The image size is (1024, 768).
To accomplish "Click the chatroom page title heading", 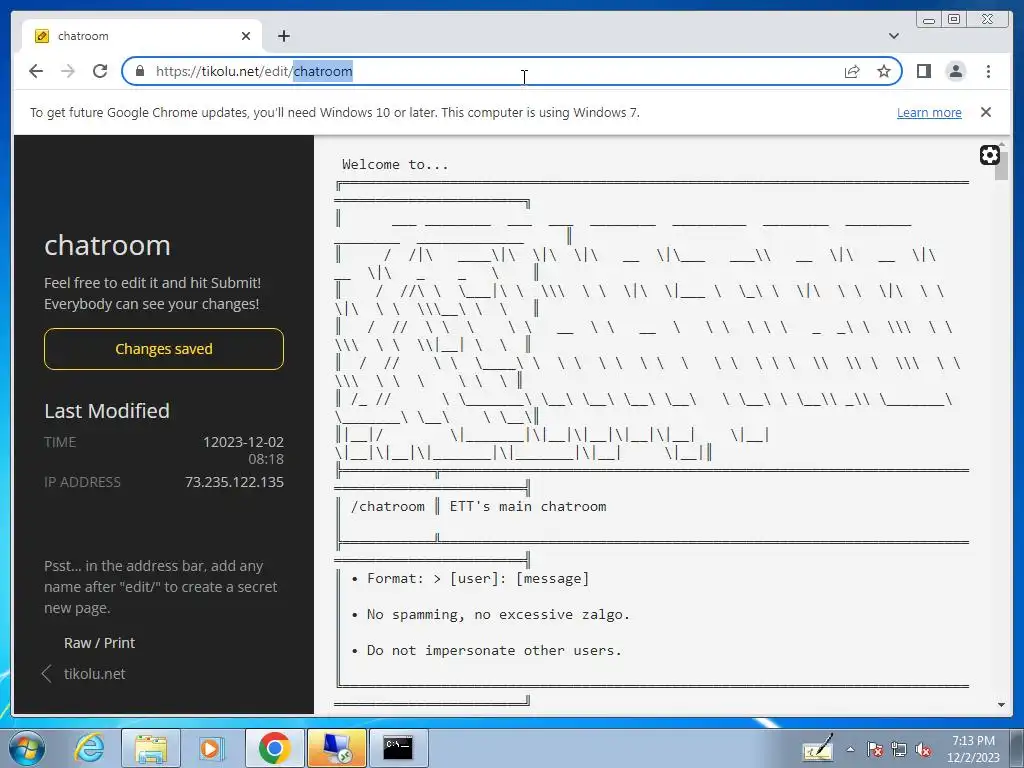I will (108, 246).
